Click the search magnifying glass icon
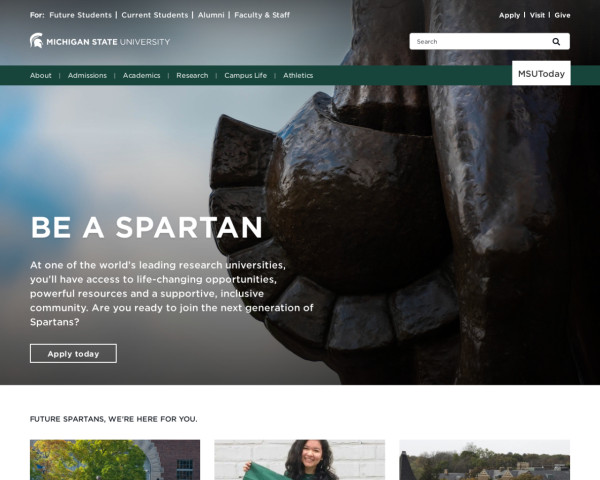This screenshot has width=600, height=480. [556, 42]
